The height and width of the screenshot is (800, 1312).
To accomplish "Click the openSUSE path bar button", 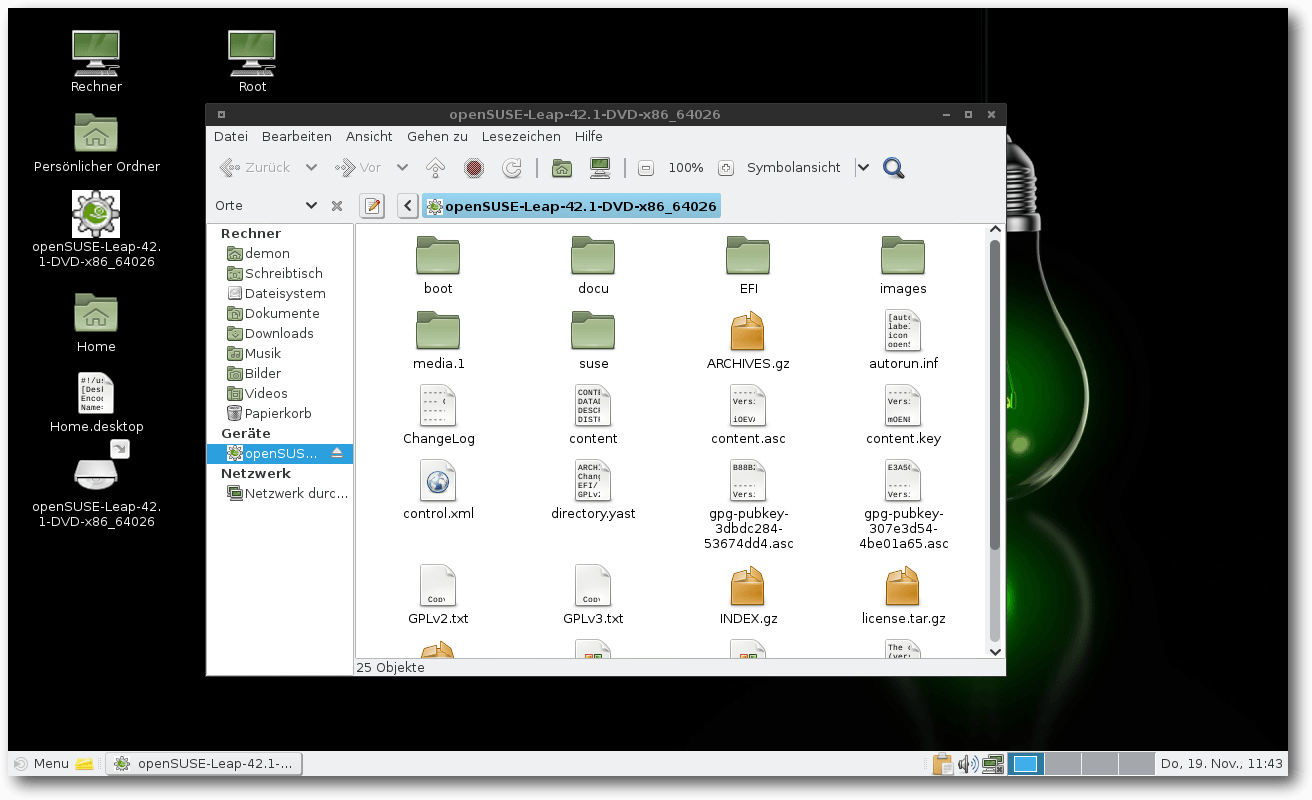I will 571,207.
